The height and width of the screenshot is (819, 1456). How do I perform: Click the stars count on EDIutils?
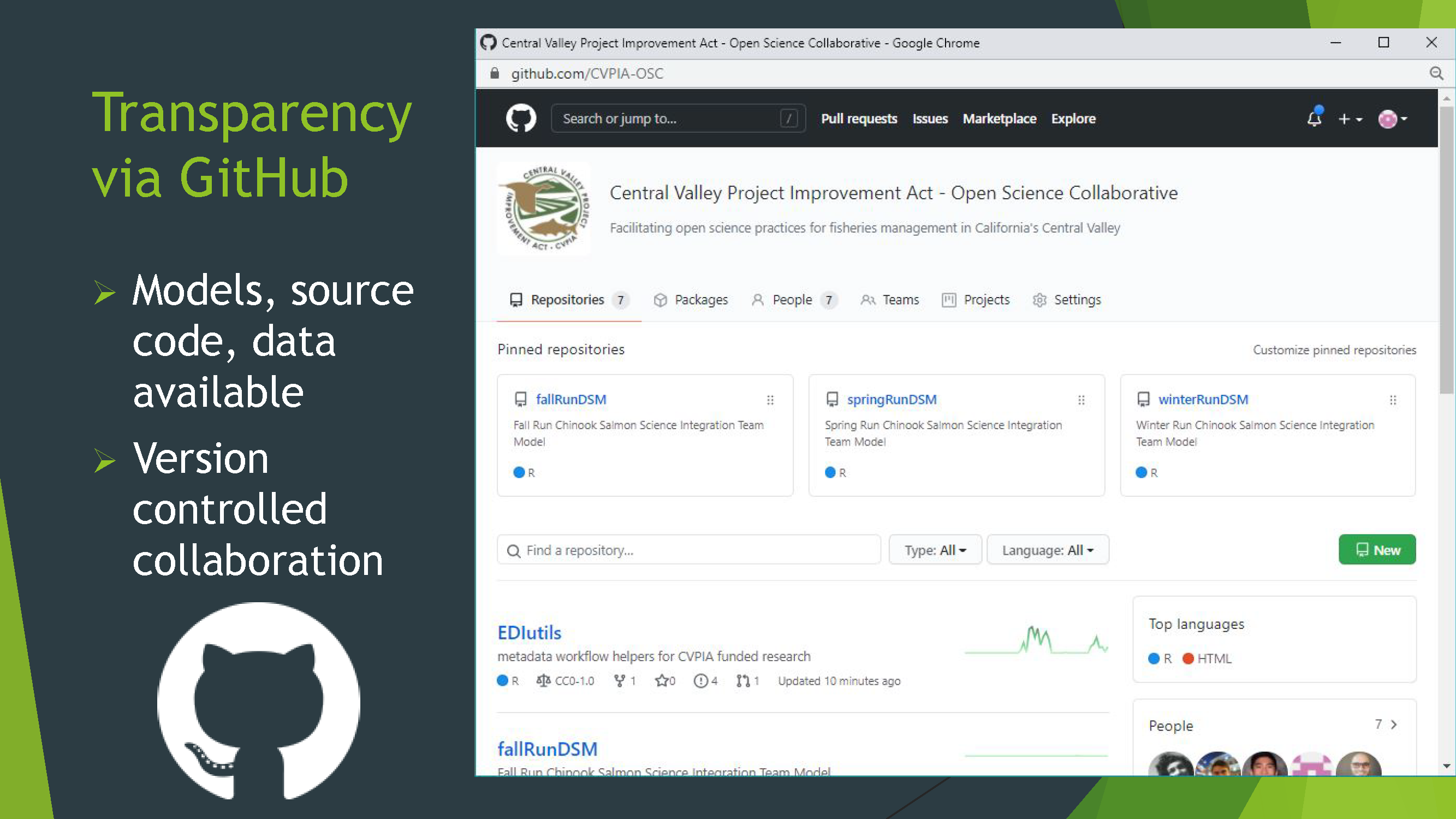[665, 681]
